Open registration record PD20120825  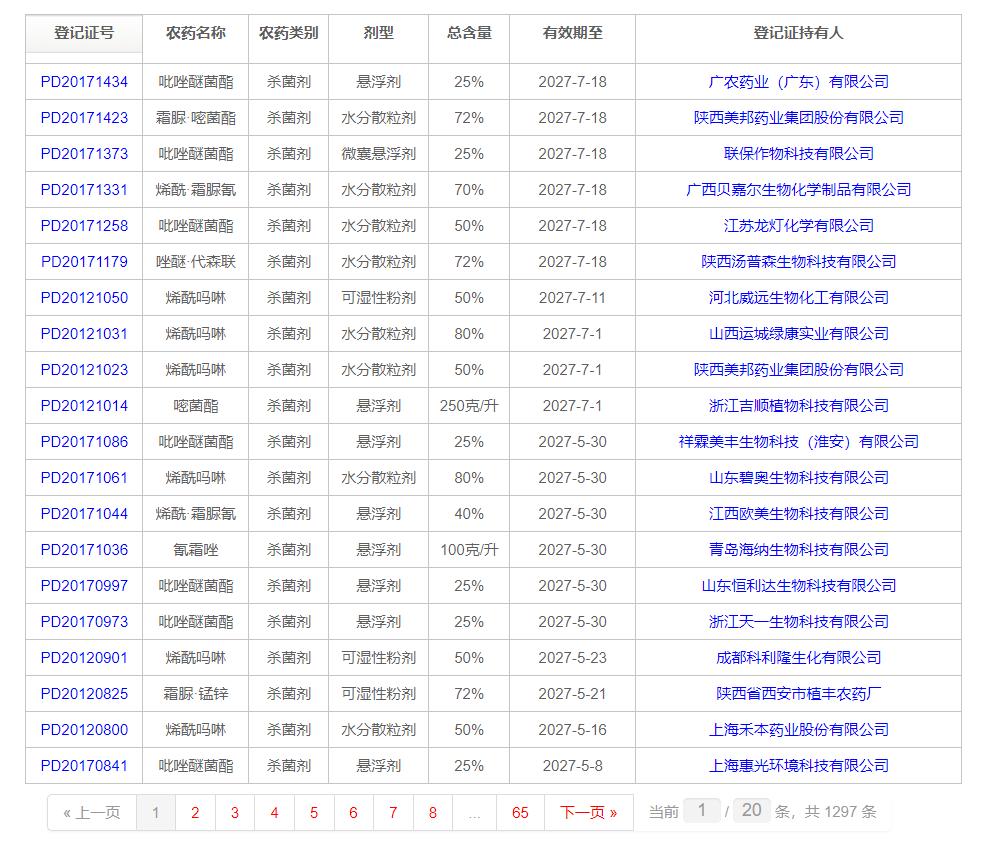click(81, 694)
